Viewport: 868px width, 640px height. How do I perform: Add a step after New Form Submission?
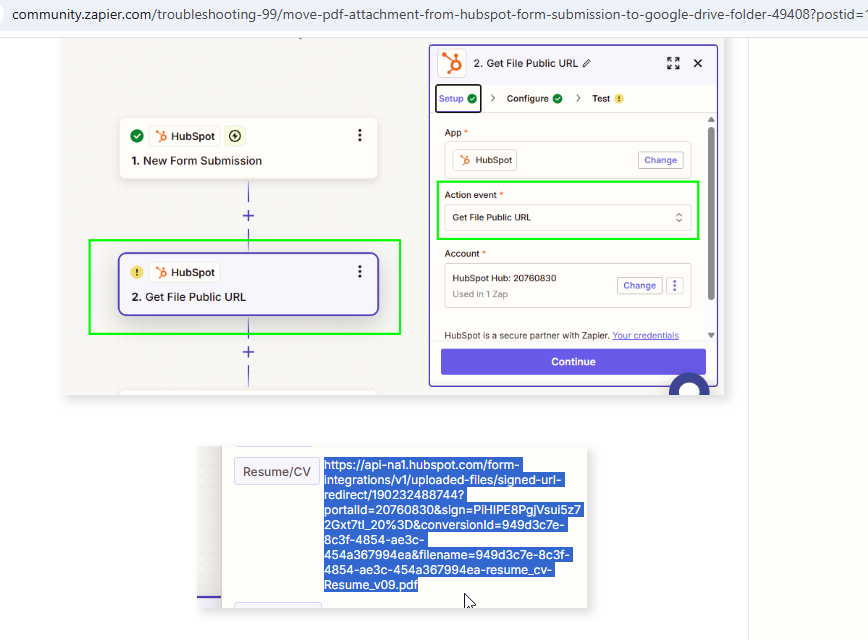pyautogui.click(x=248, y=216)
